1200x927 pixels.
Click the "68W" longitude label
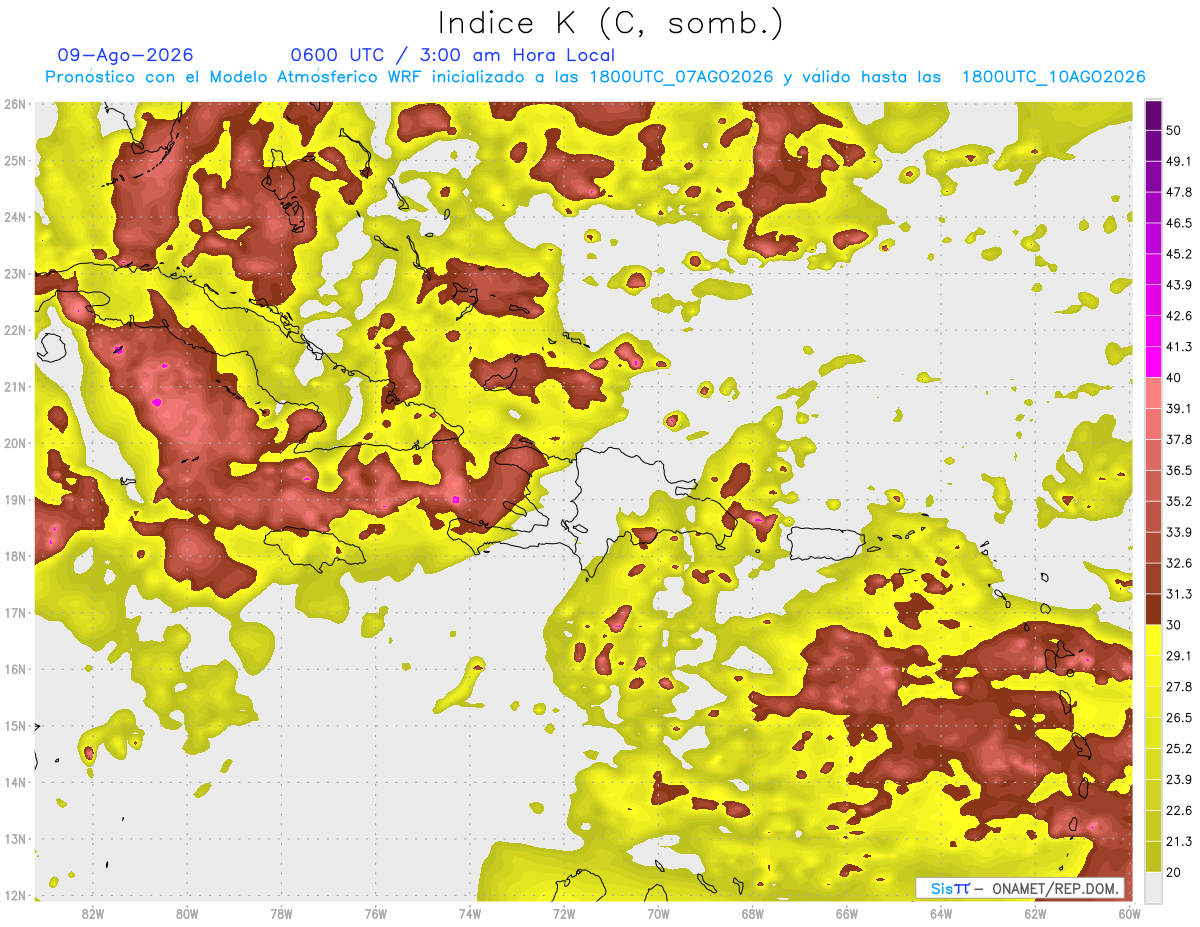pos(753,913)
